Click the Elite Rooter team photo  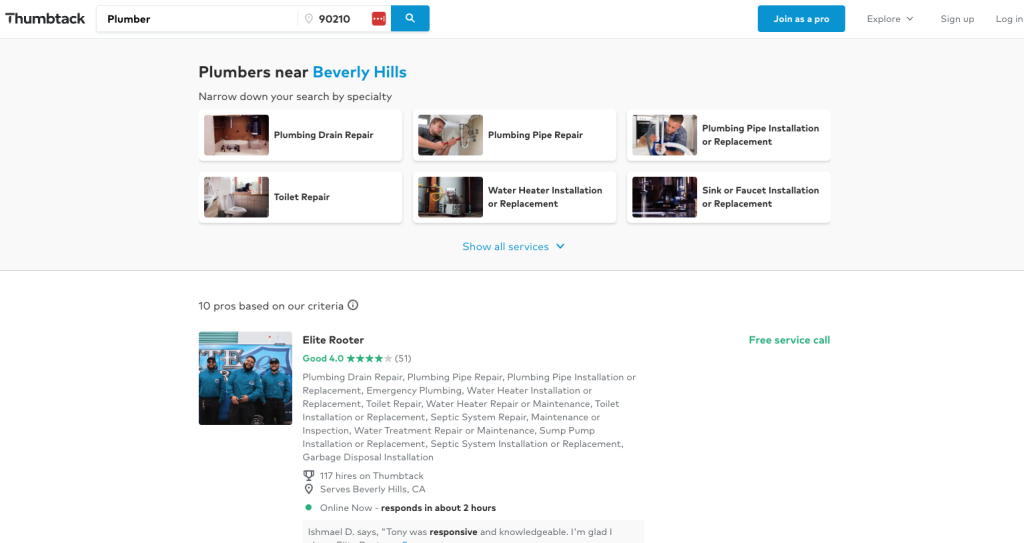click(x=246, y=378)
